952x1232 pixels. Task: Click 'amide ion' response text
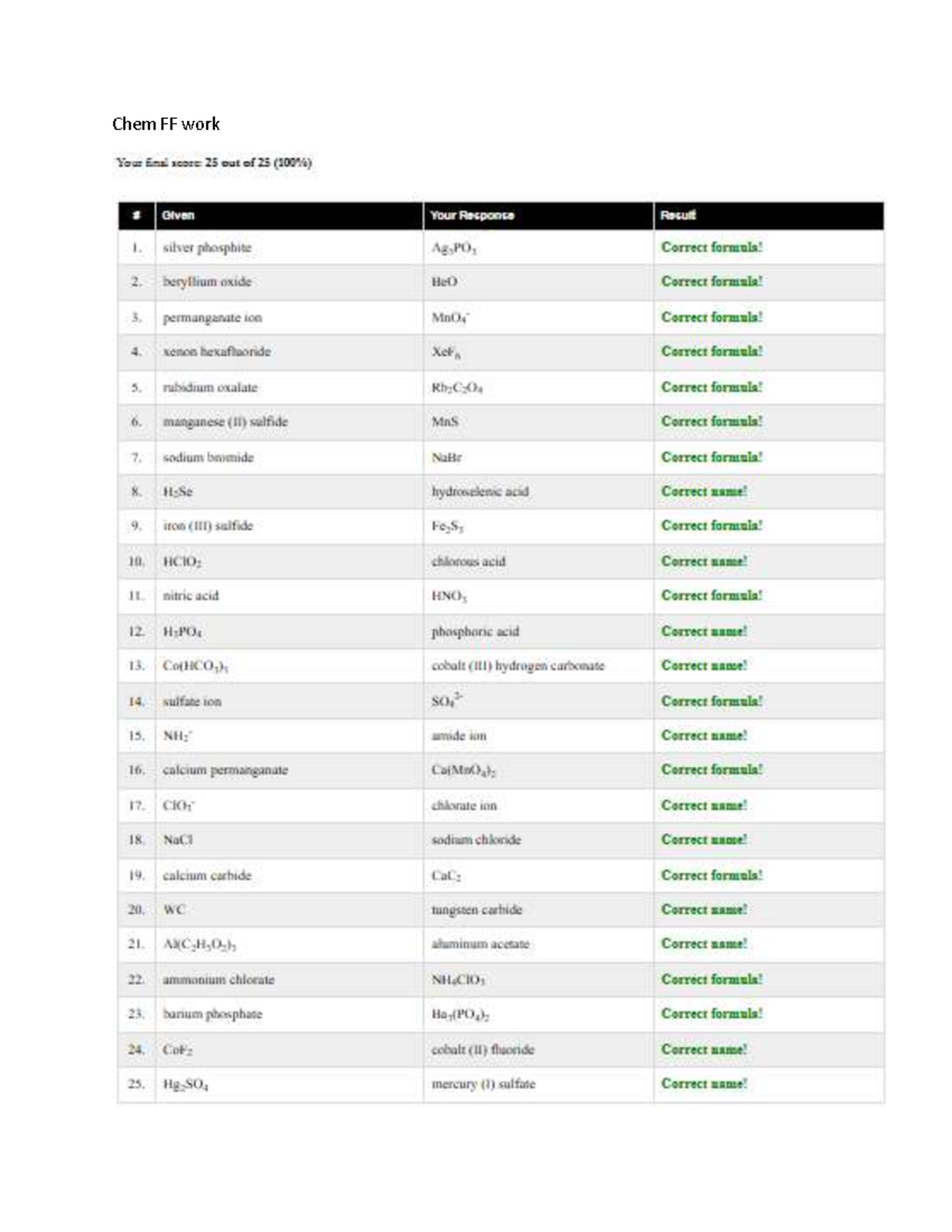[459, 736]
